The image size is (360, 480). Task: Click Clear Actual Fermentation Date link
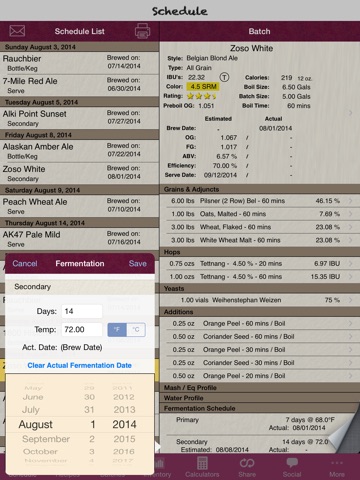(80, 365)
